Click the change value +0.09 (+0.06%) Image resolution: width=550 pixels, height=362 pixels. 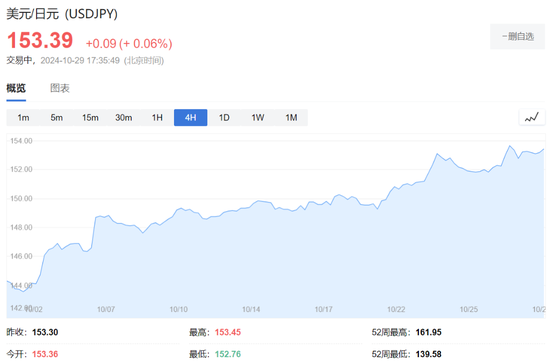(129, 43)
